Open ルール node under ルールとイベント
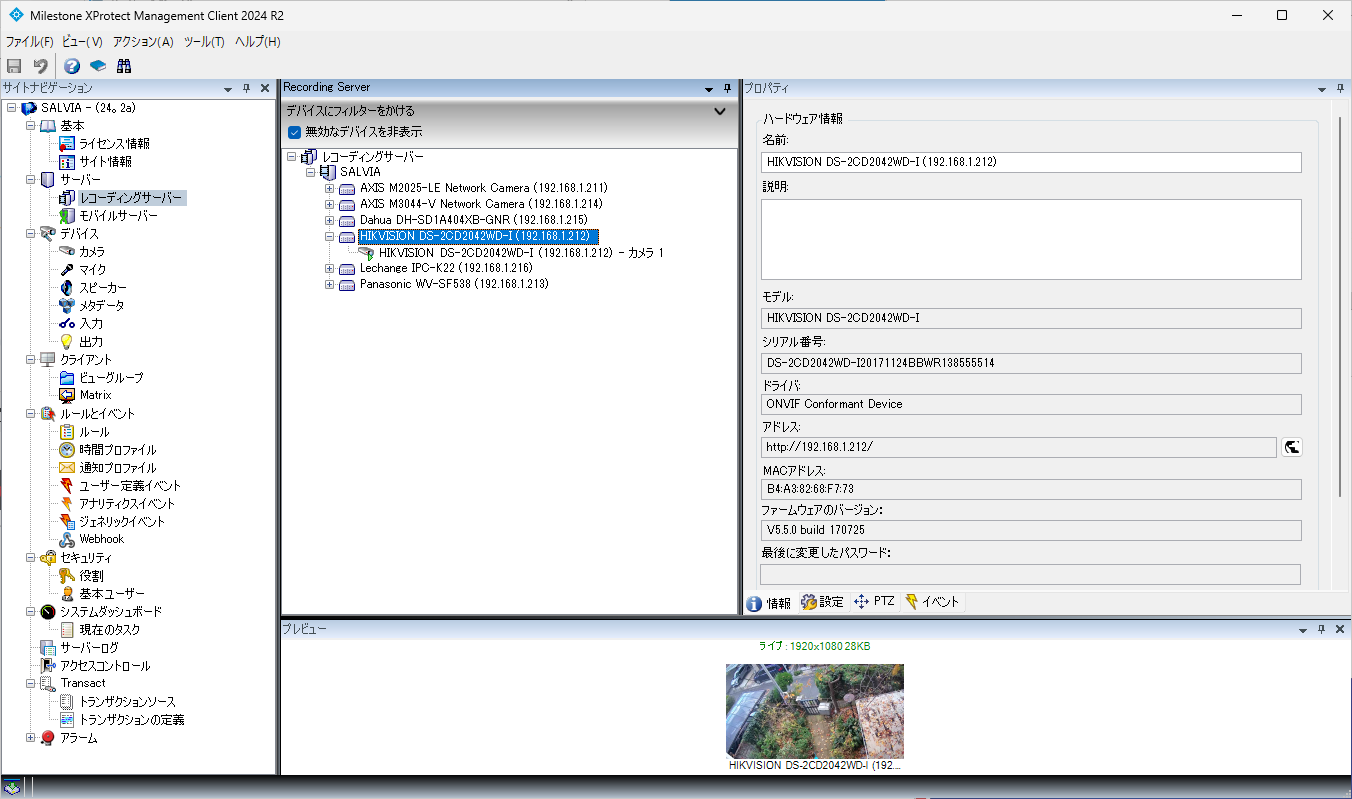Viewport: 1352px width, 799px height. point(94,432)
